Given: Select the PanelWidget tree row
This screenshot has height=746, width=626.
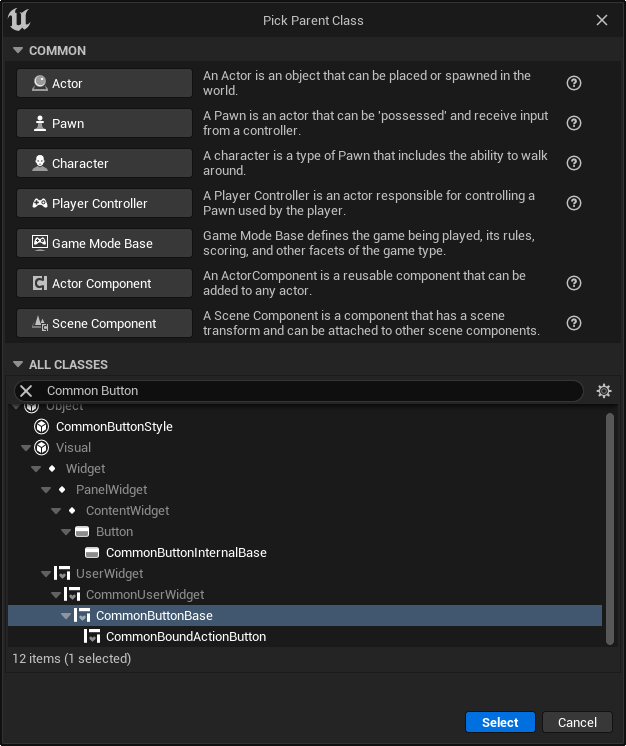Looking at the screenshot, I should click(x=305, y=490).
